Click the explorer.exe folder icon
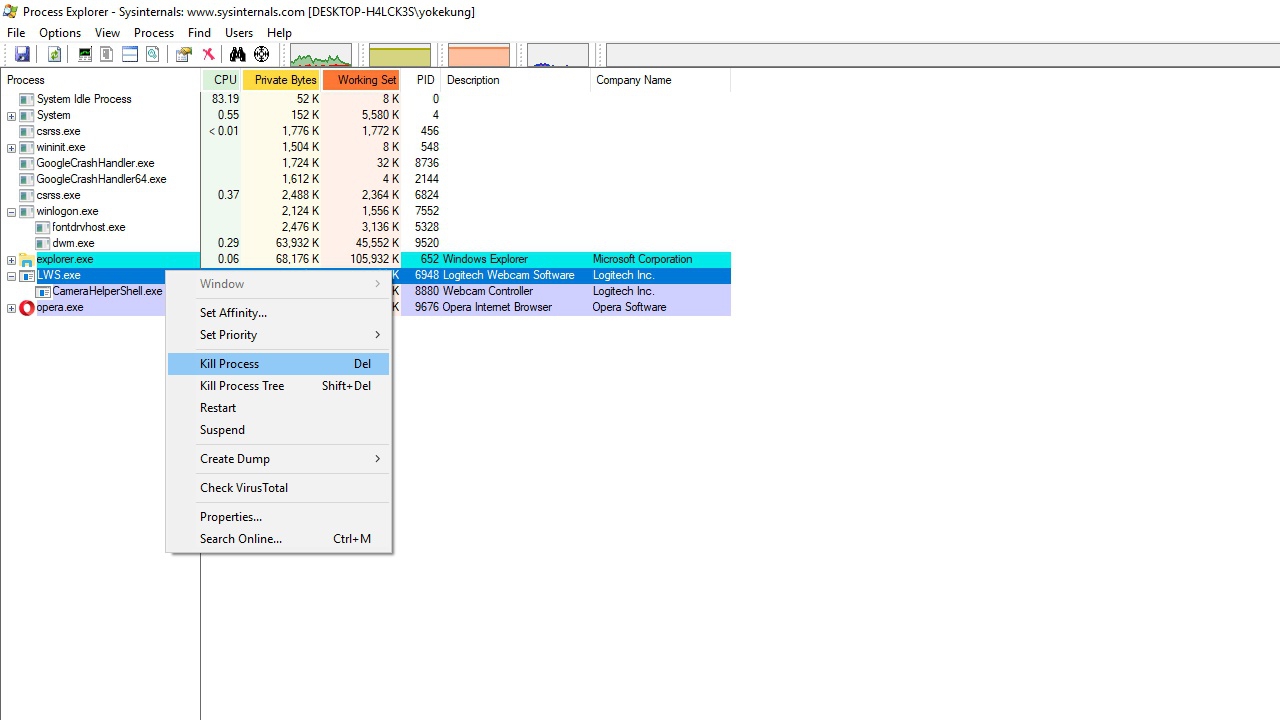Image resolution: width=1280 pixels, height=720 pixels. (27, 260)
